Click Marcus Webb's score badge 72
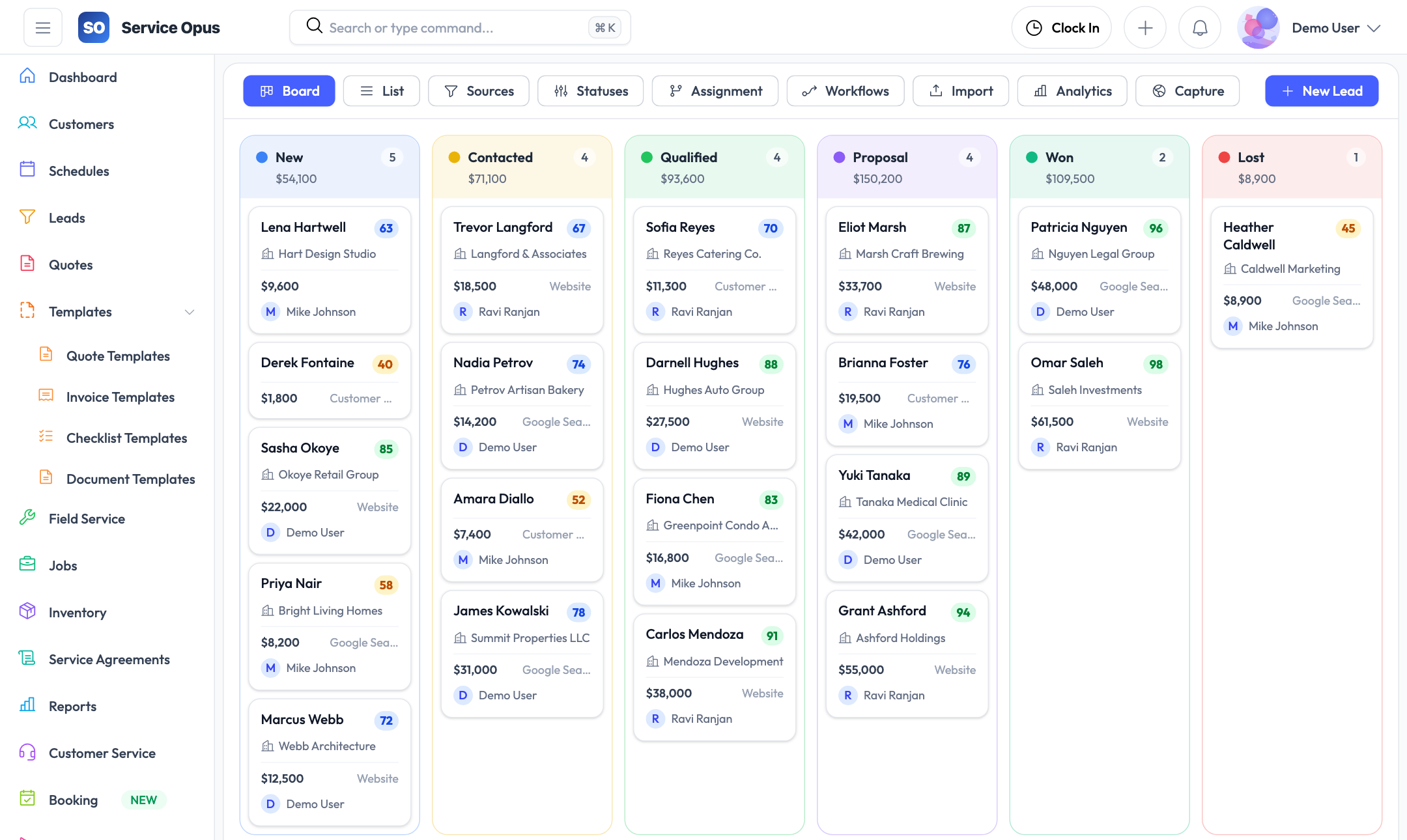 [386, 720]
